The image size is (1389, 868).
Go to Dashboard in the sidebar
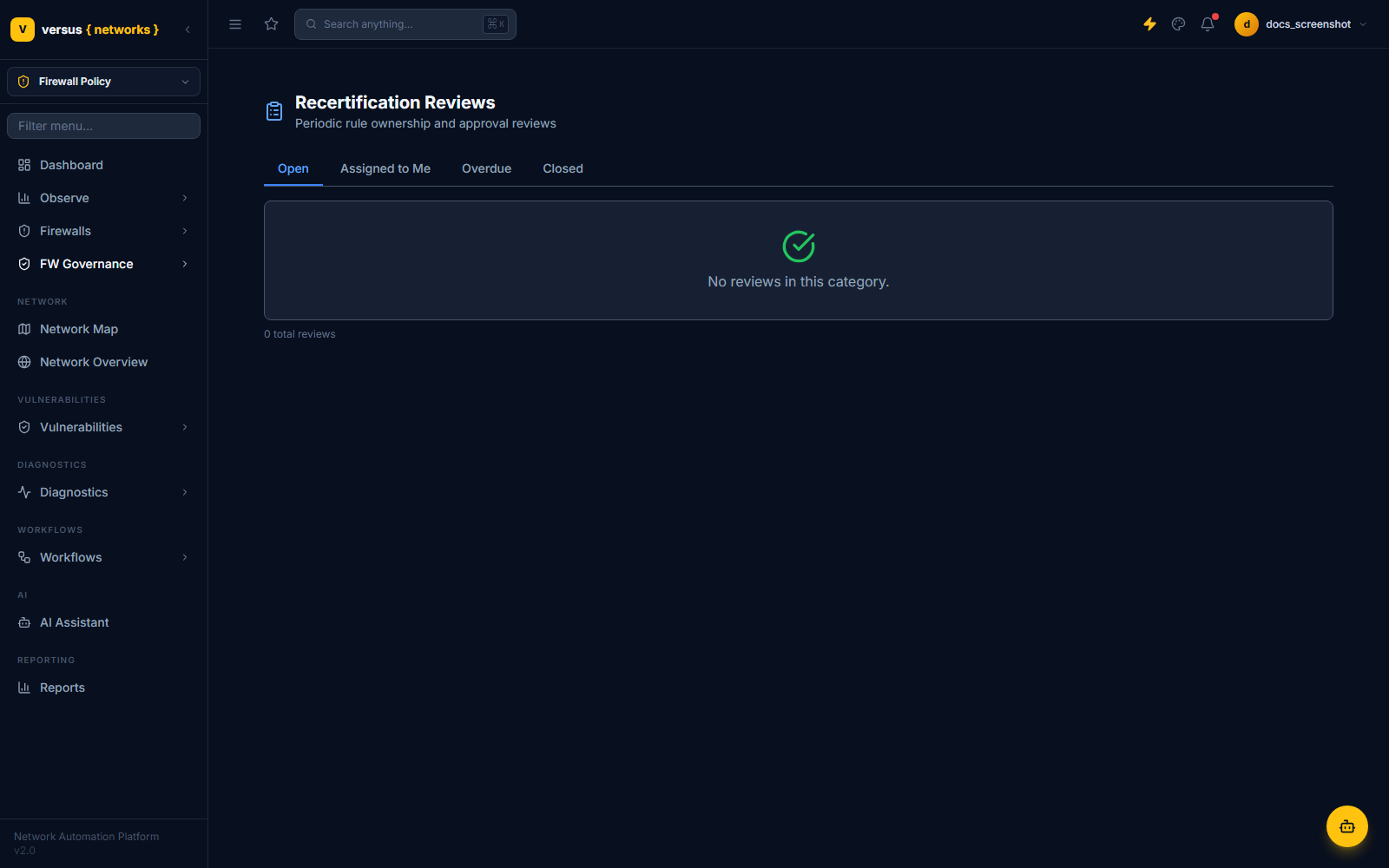[x=103, y=165]
